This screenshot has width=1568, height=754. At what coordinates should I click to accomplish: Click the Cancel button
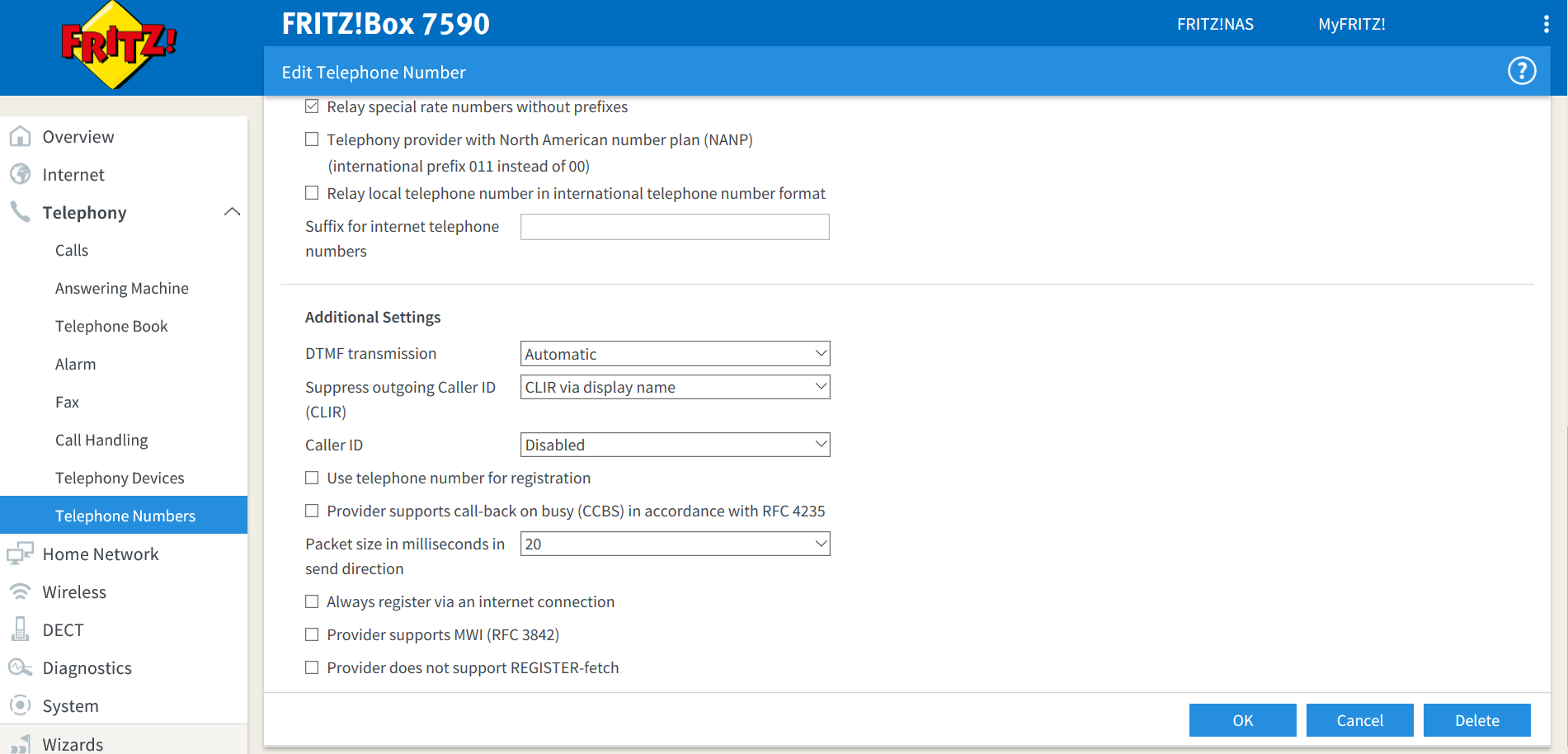click(1359, 720)
